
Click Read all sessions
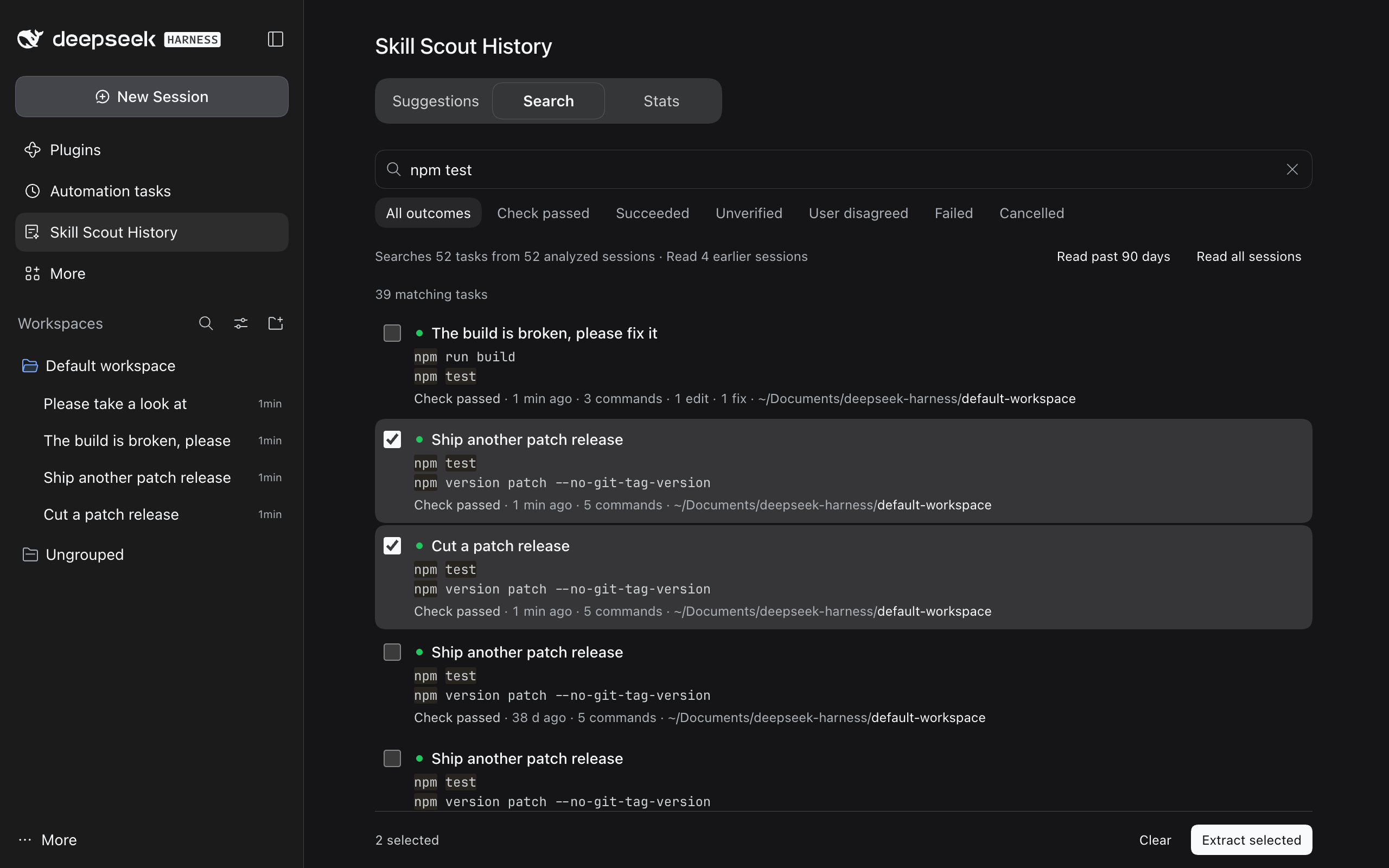pos(1249,257)
